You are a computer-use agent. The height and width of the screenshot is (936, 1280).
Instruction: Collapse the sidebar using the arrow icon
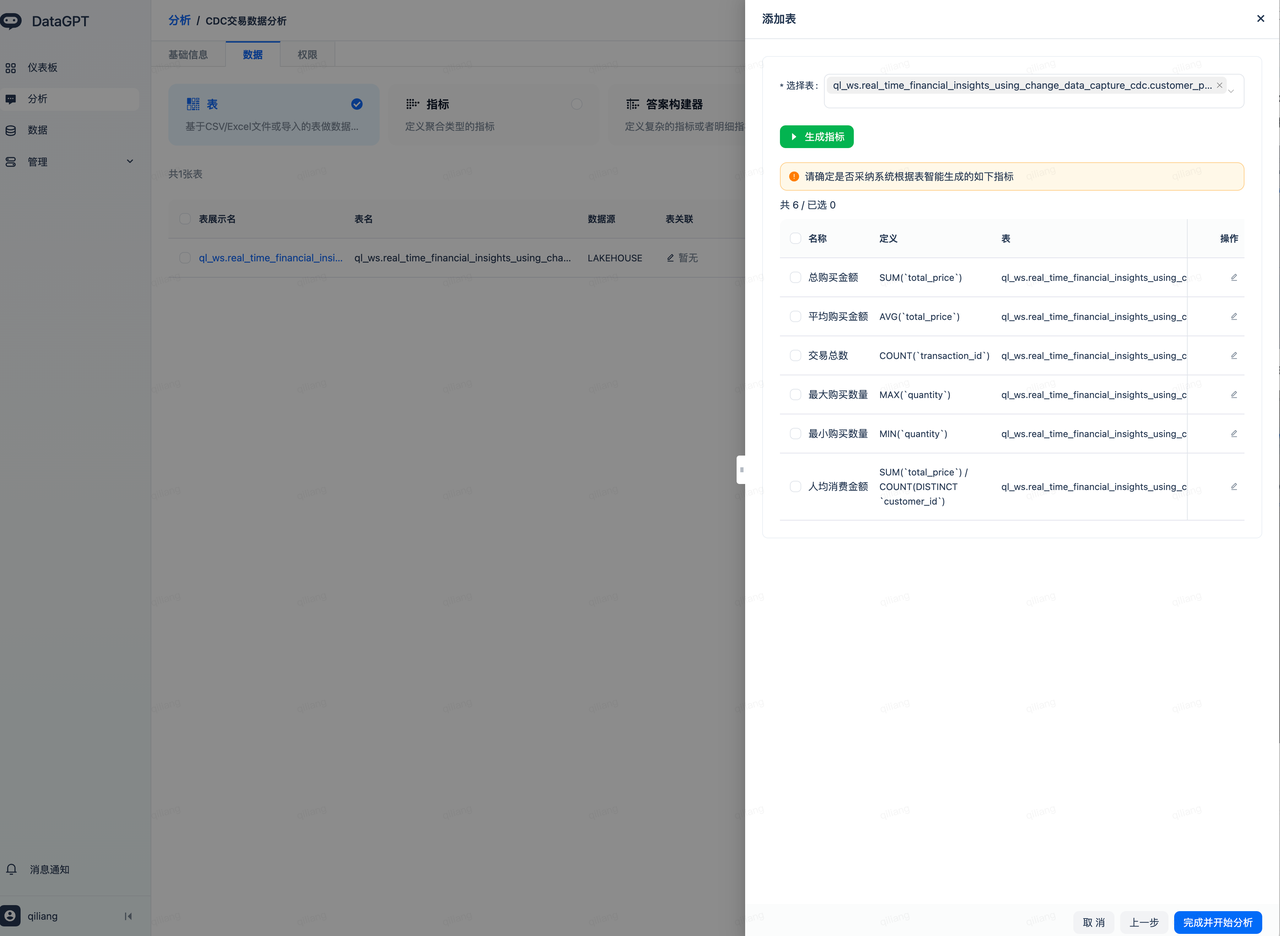tap(128, 916)
